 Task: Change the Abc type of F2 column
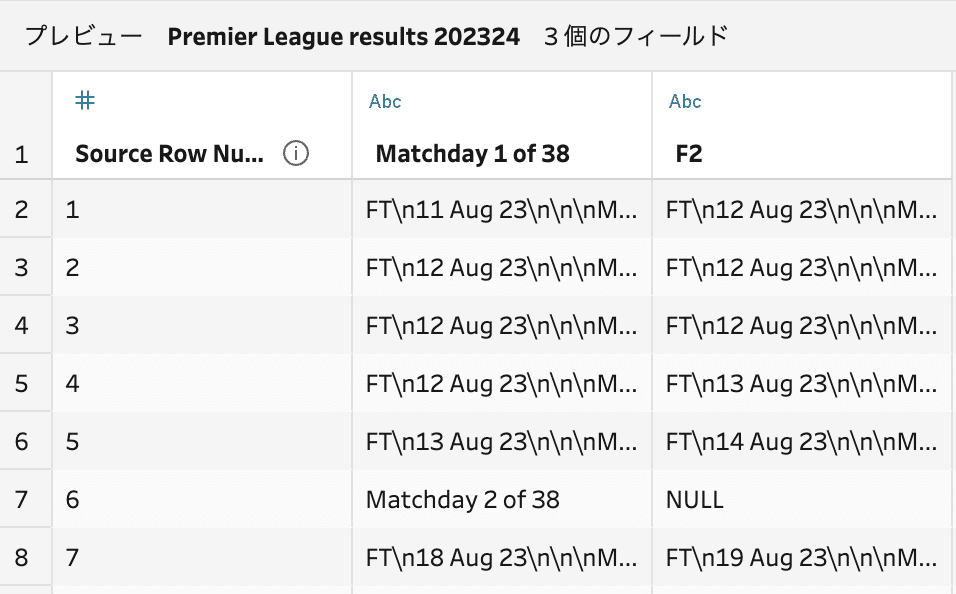point(685,101)
